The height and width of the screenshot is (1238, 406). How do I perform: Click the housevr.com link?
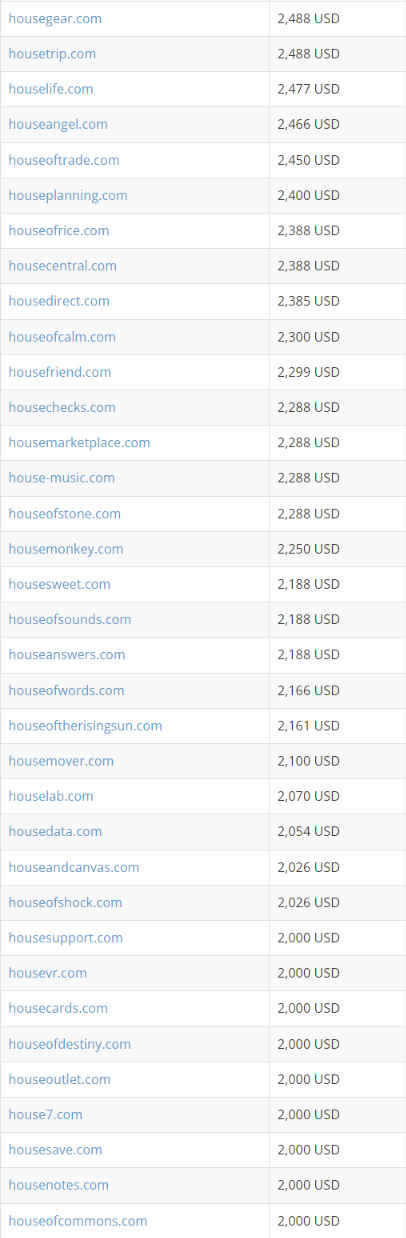point(47,973)
